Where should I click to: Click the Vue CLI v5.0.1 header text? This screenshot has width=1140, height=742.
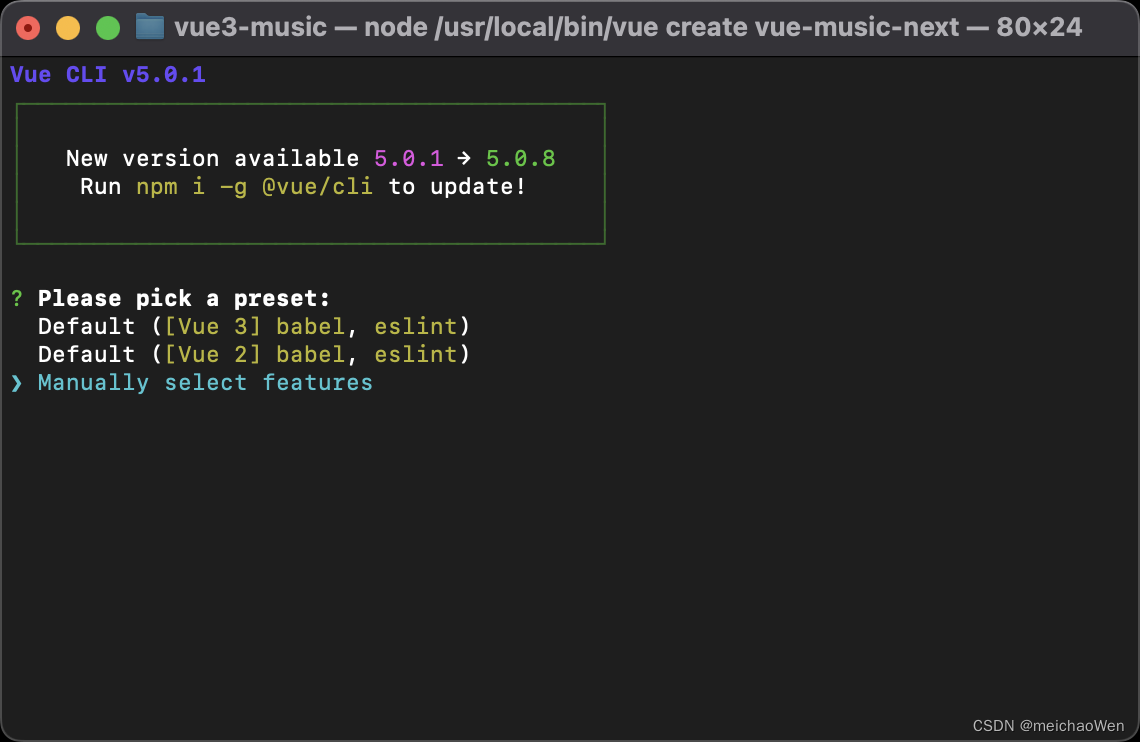(x=108, y=73)
